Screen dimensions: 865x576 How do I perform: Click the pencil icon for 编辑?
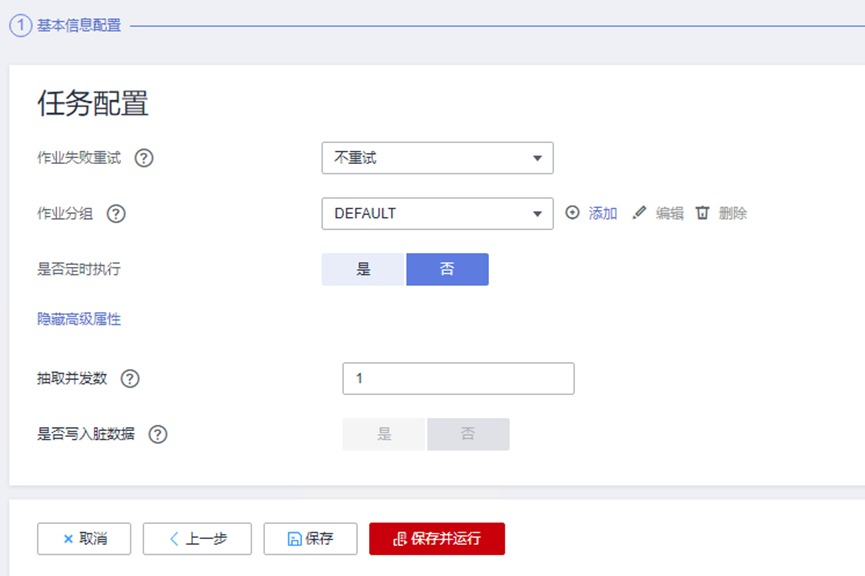point(640,213)
